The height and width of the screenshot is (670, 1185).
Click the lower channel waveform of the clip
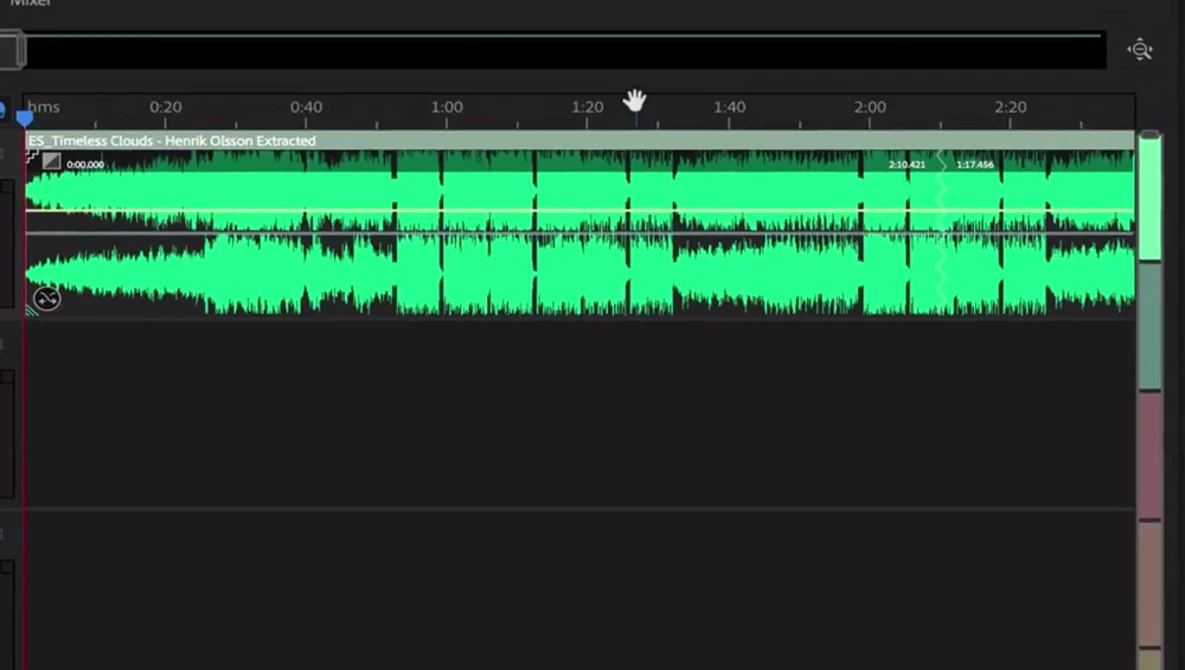[x=580, y=274]
